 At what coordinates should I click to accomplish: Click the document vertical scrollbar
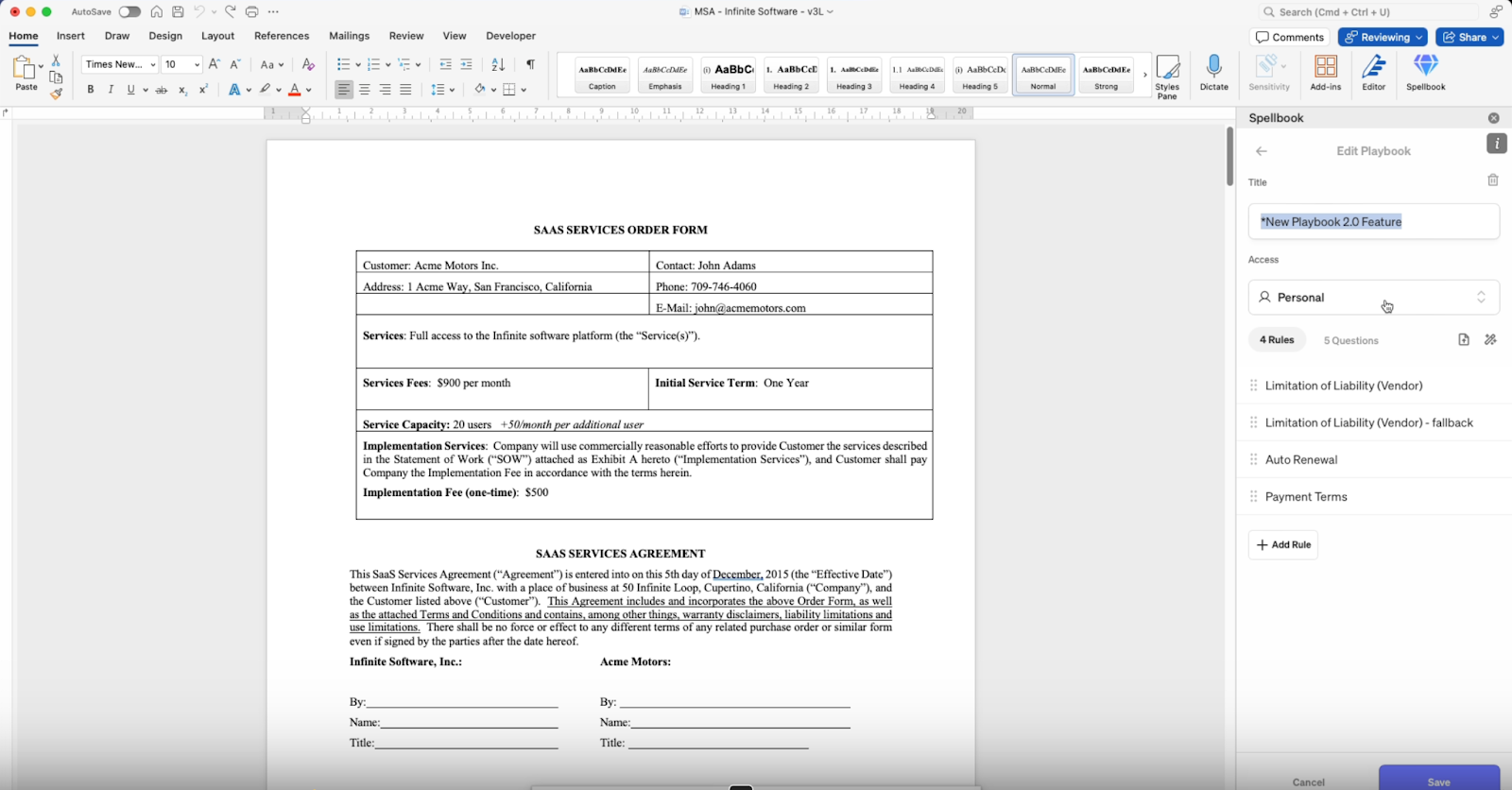click(1229, 156)
